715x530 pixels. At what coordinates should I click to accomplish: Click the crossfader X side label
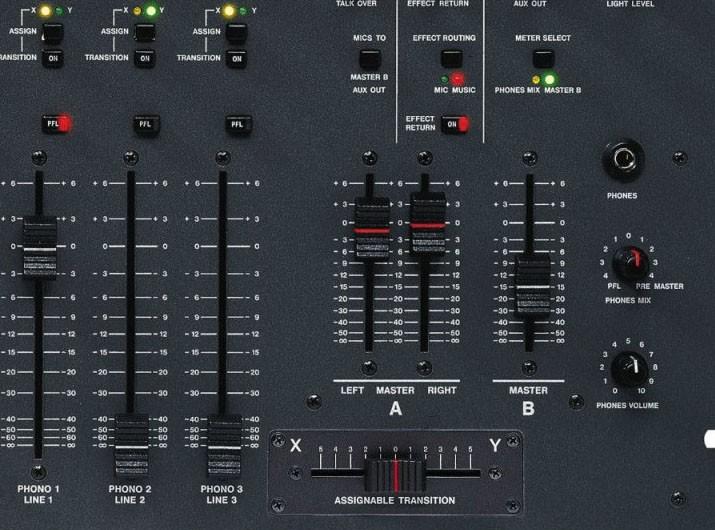coord(295,445)
